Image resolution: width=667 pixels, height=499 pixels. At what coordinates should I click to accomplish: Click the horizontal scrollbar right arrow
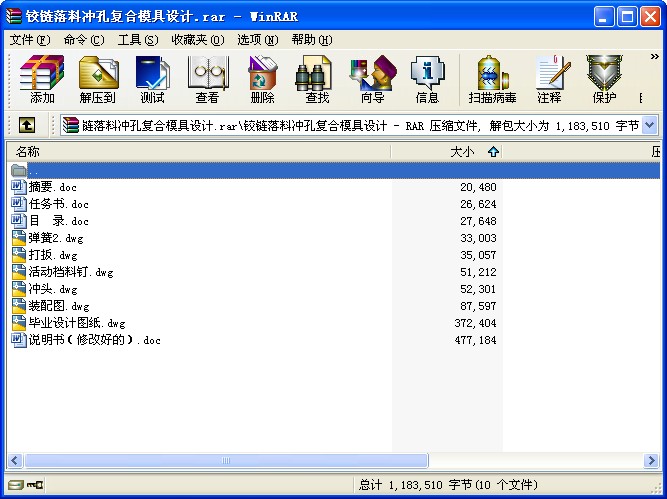click(651, 460)
